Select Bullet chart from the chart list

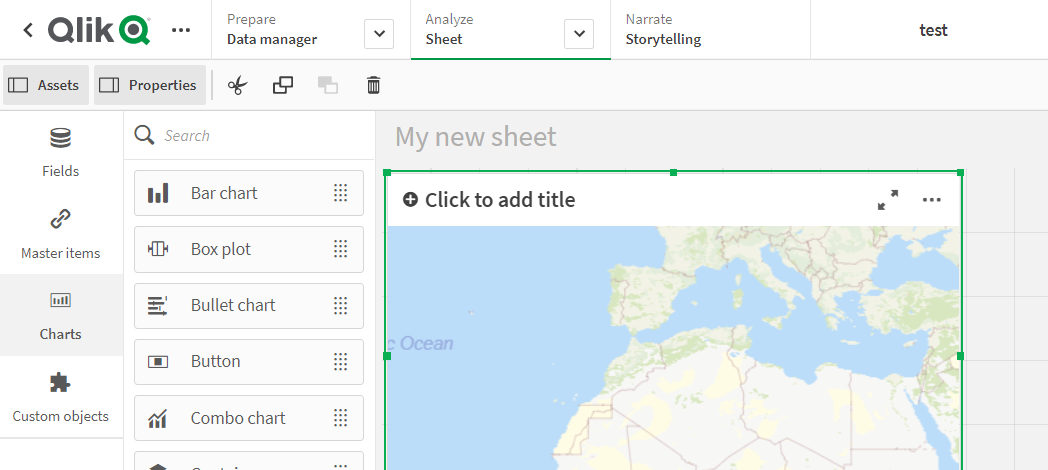249,306
